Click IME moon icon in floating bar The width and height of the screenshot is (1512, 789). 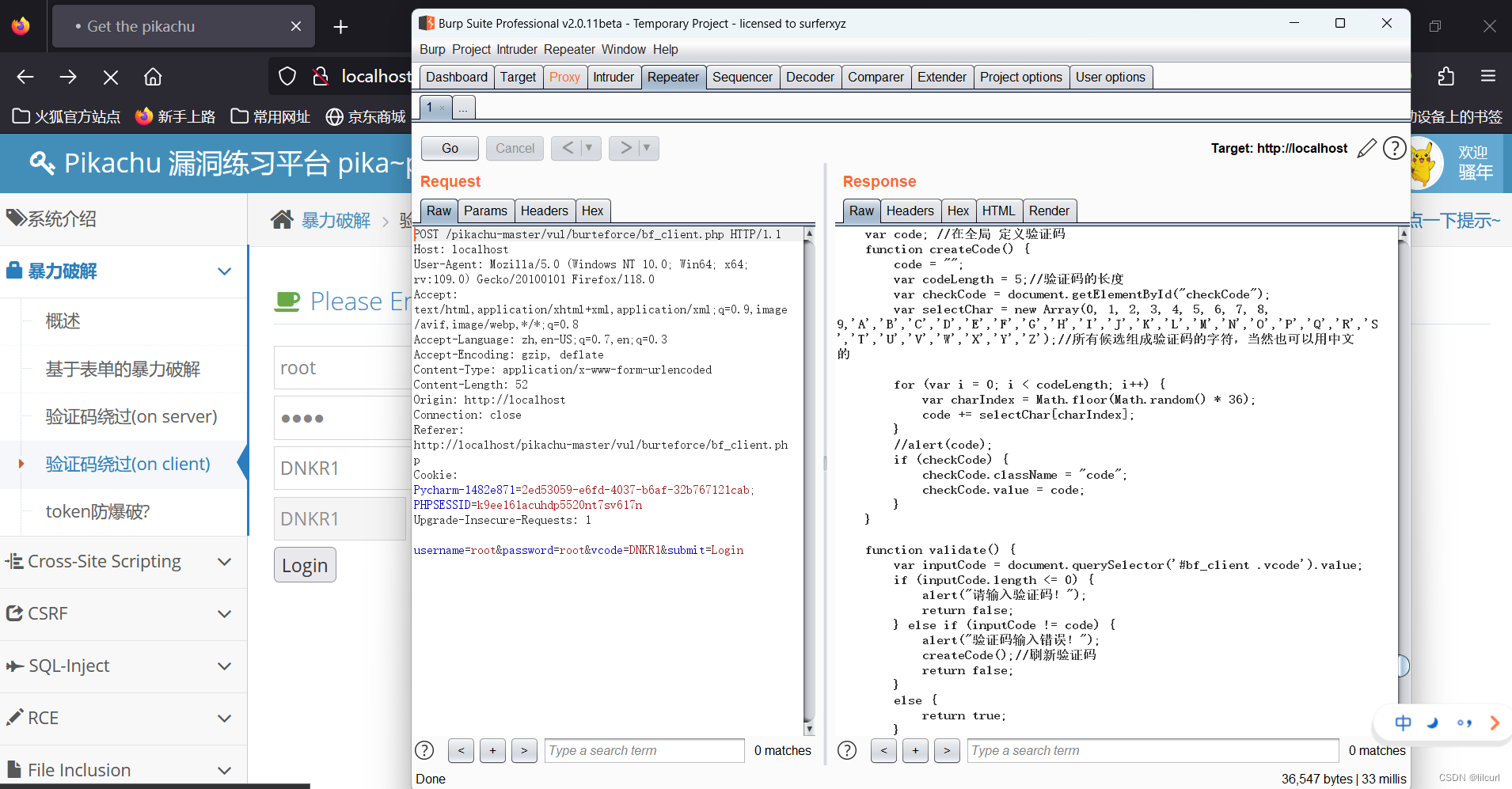1433,723
